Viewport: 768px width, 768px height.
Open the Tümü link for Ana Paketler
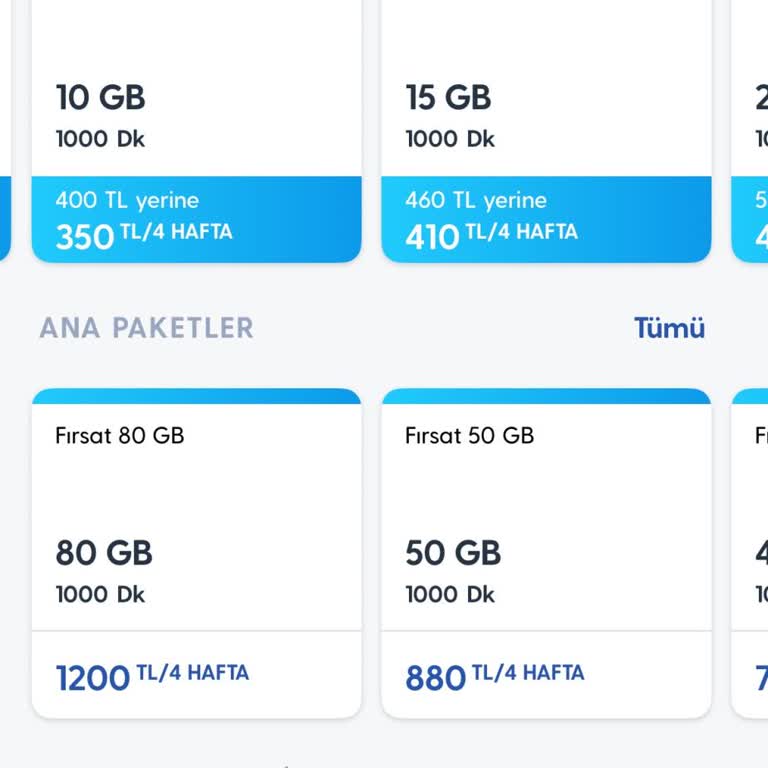[669, 328]
